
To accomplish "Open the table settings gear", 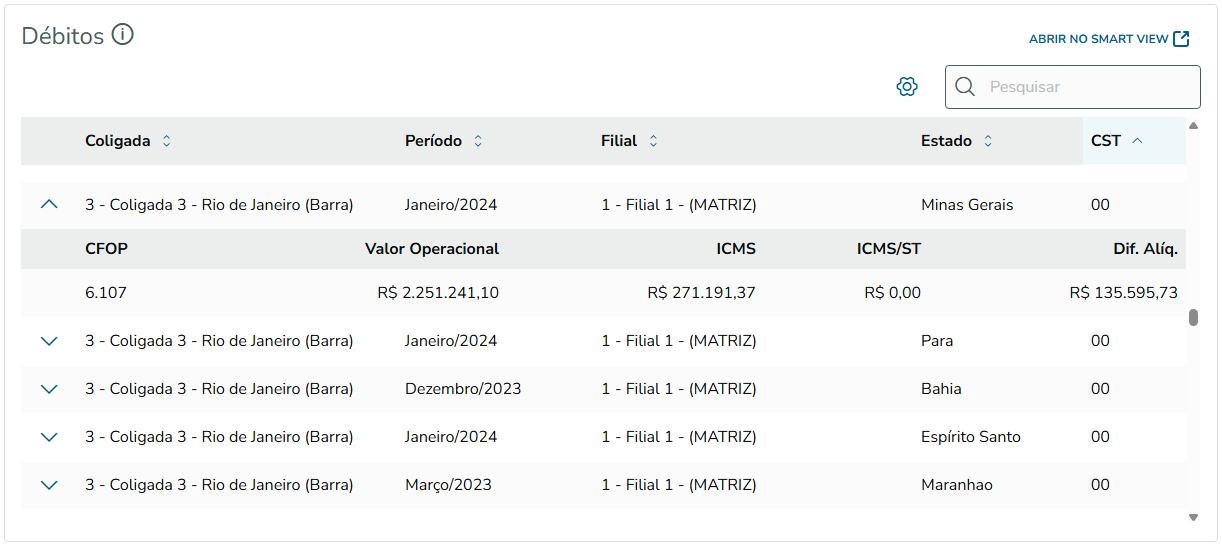I will [x=907, y=87].
